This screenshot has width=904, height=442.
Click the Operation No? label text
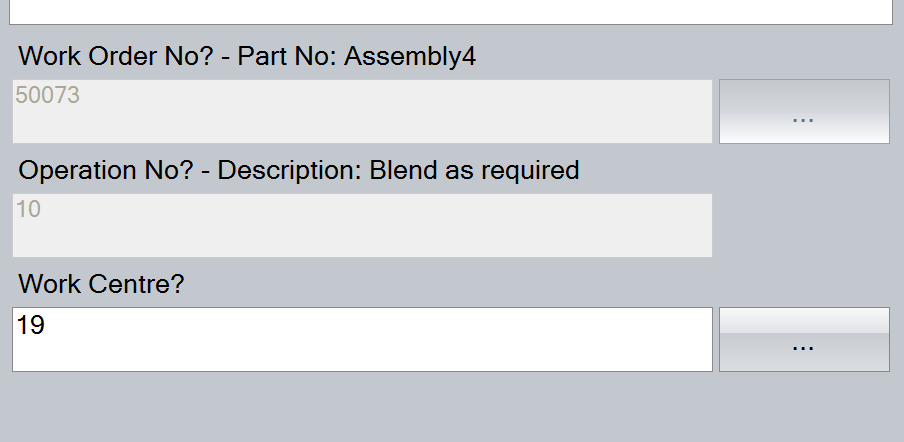tap(106, 170)
